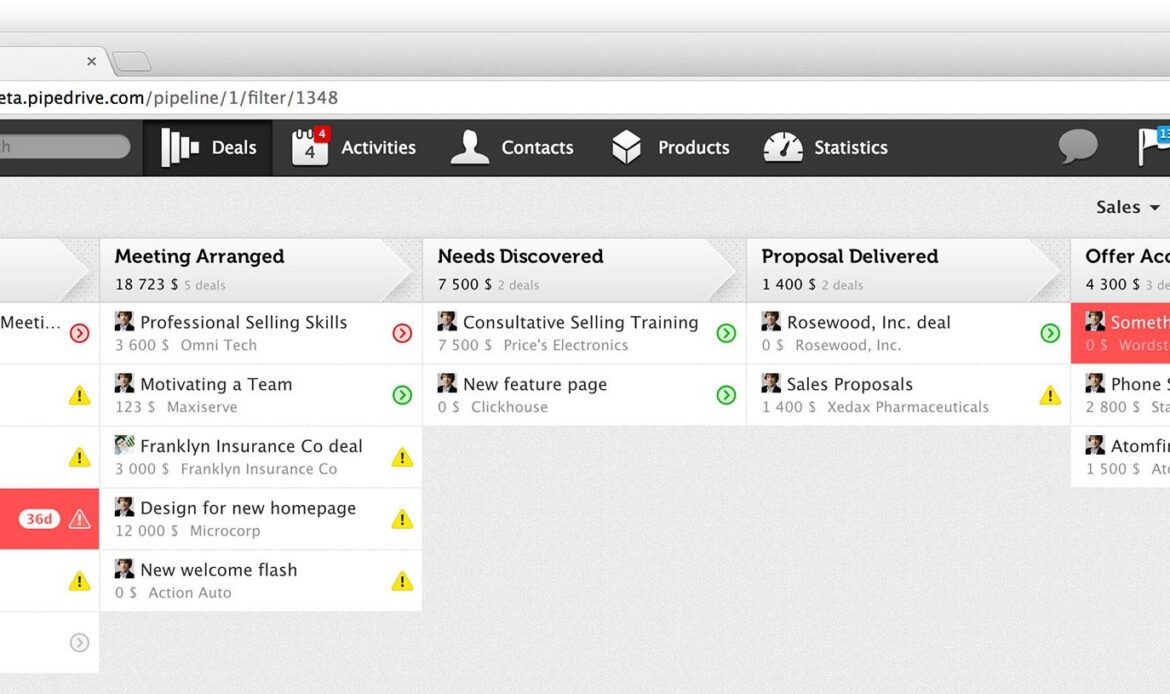1170x694 pixels.
Task: Click the Proposal Delivered stage header
Action: pyautogui.click(x=908, y=270)
